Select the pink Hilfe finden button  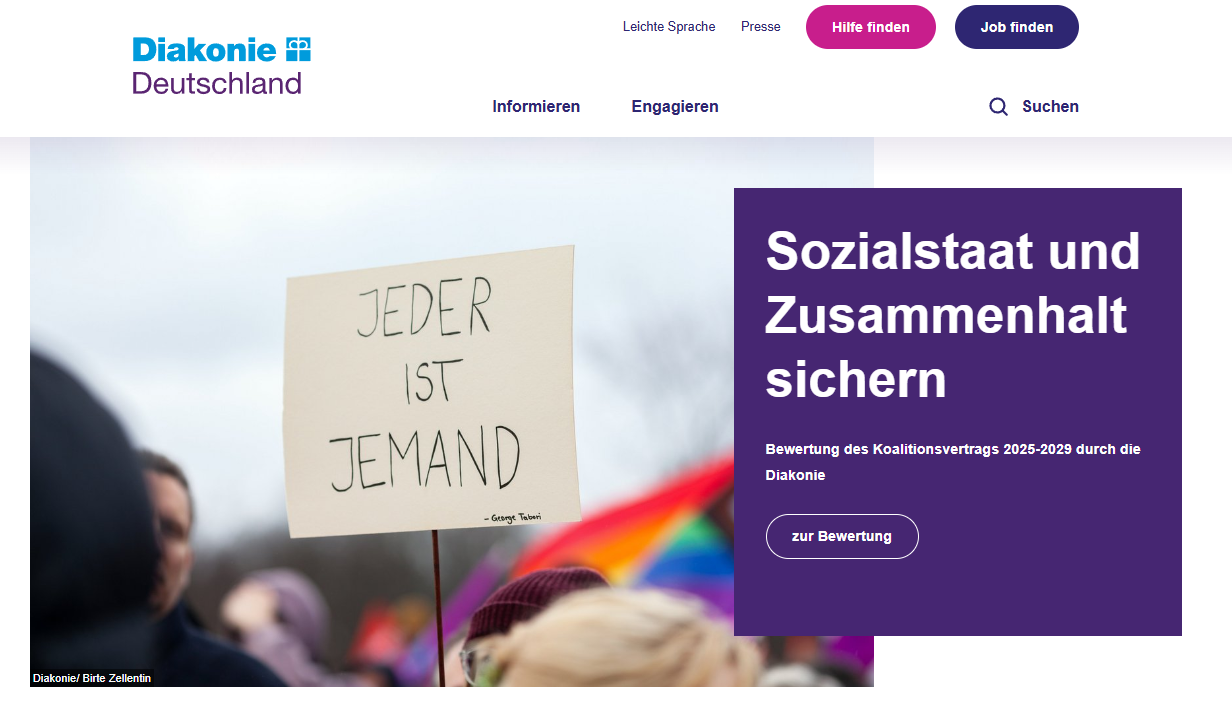click(871, 27)
